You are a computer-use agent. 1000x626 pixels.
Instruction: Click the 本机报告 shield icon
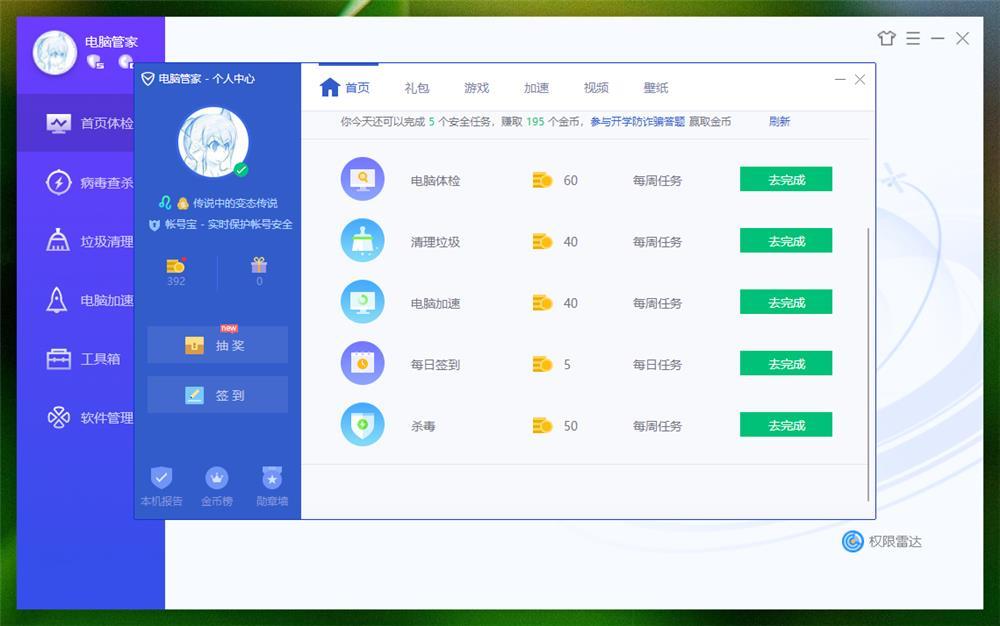click(161, 478)
